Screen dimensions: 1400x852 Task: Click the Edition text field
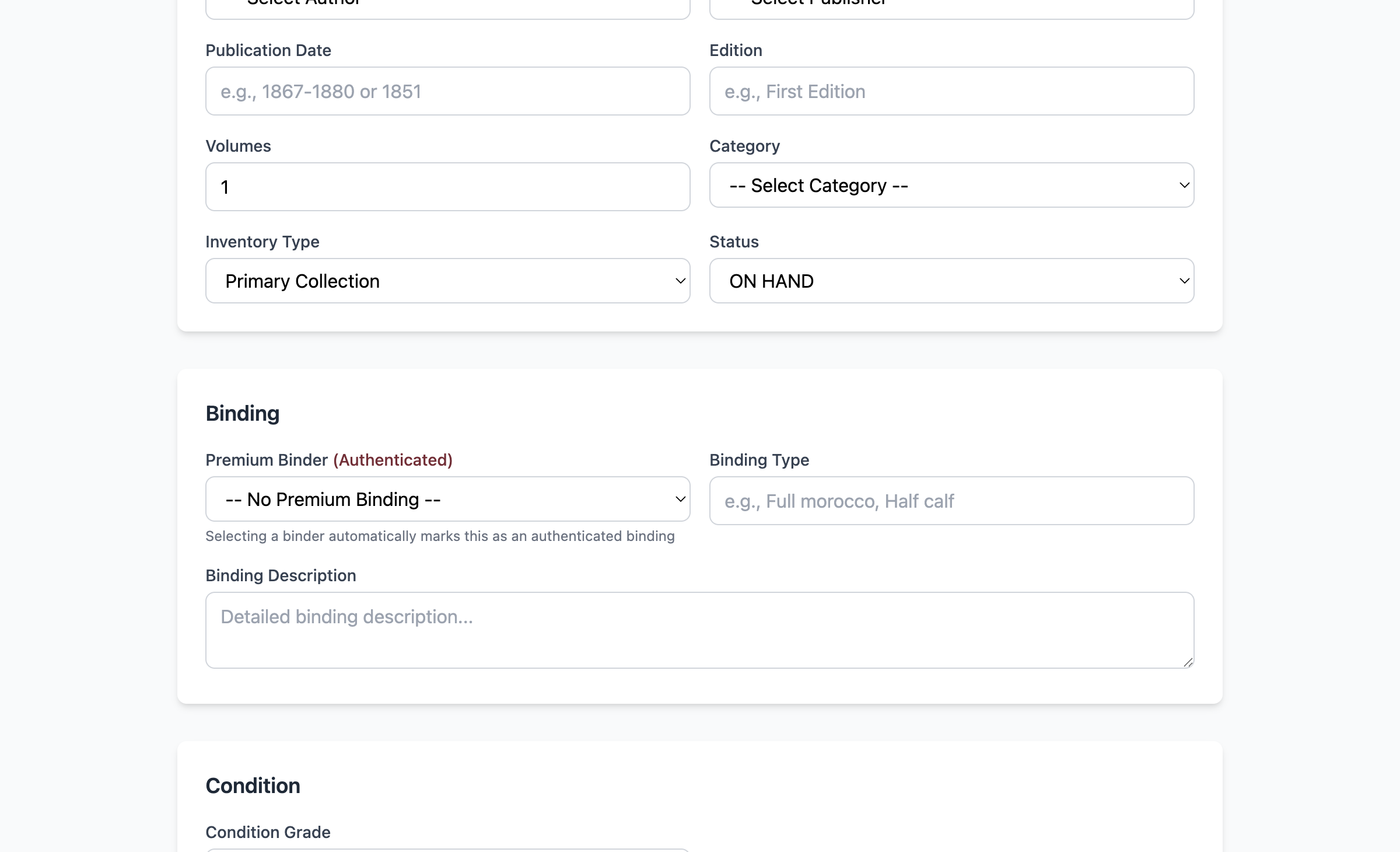[x=951, y=92]
